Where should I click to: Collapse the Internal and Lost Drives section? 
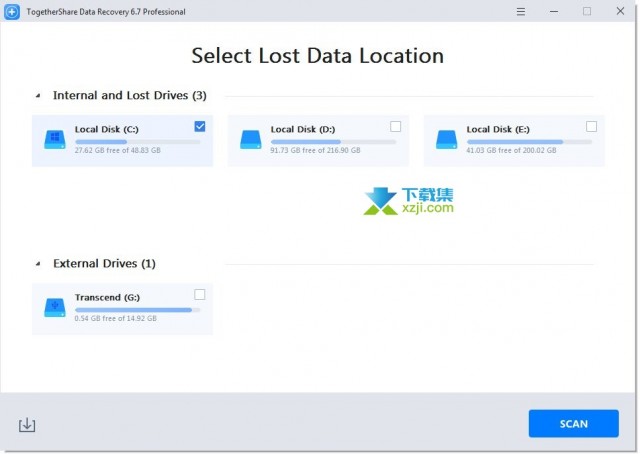[38, 96]
